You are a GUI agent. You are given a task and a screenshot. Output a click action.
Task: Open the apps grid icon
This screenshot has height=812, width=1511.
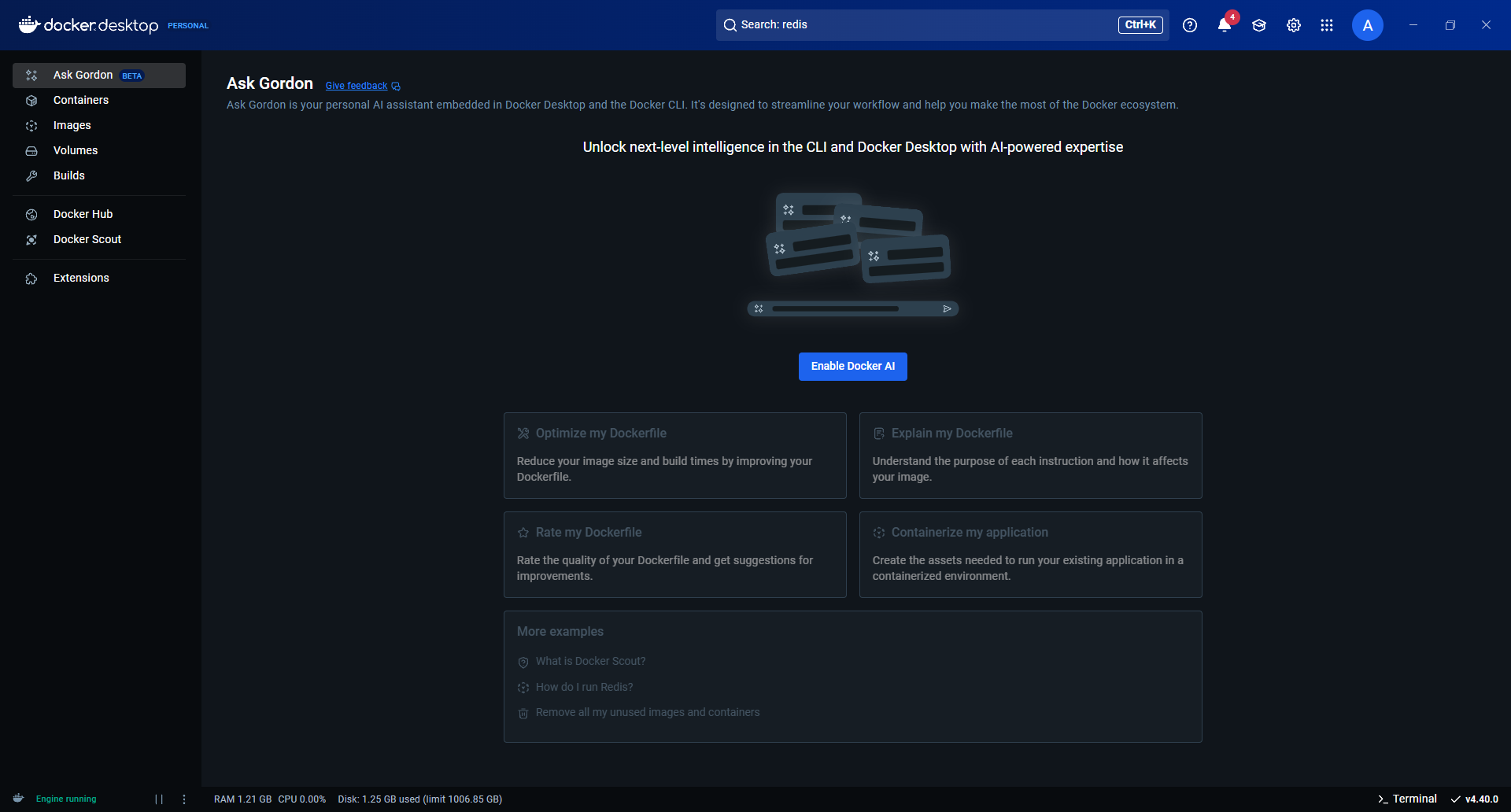click(1327, 25)
